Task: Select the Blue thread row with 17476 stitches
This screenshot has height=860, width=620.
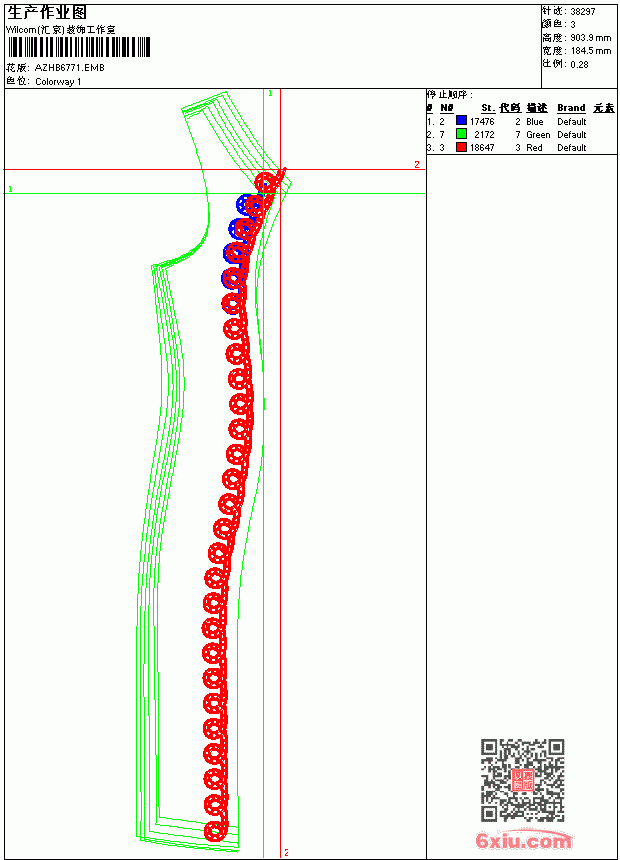Action: point(521,121)
